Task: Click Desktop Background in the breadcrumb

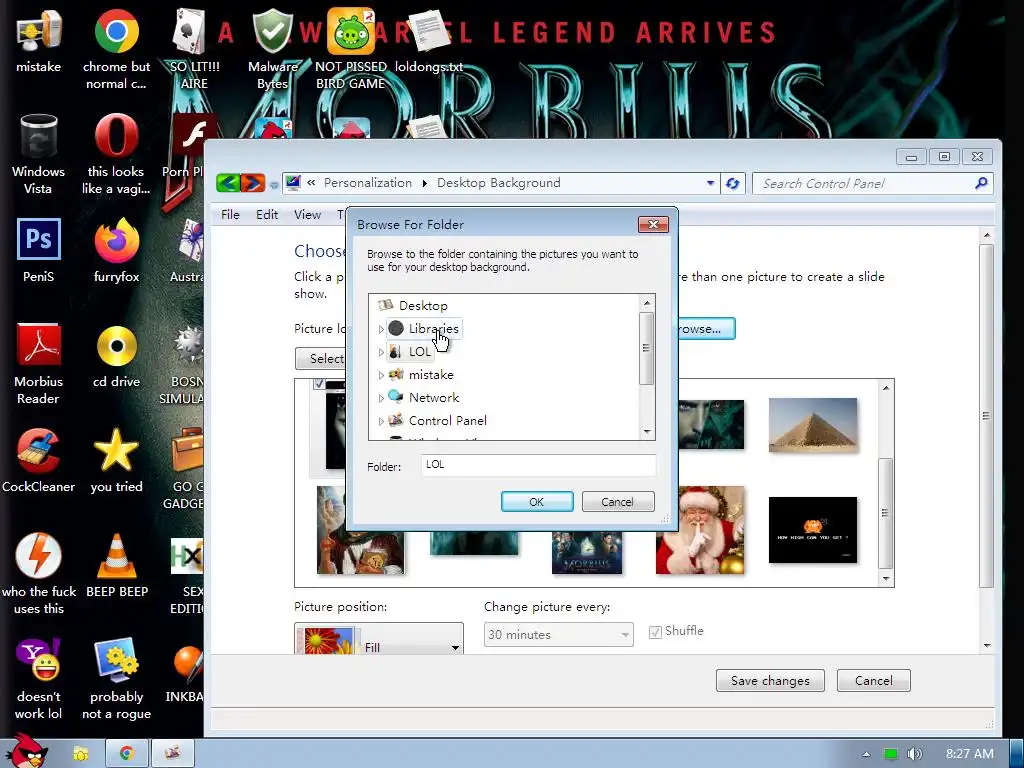Action: tap(499, 183)
